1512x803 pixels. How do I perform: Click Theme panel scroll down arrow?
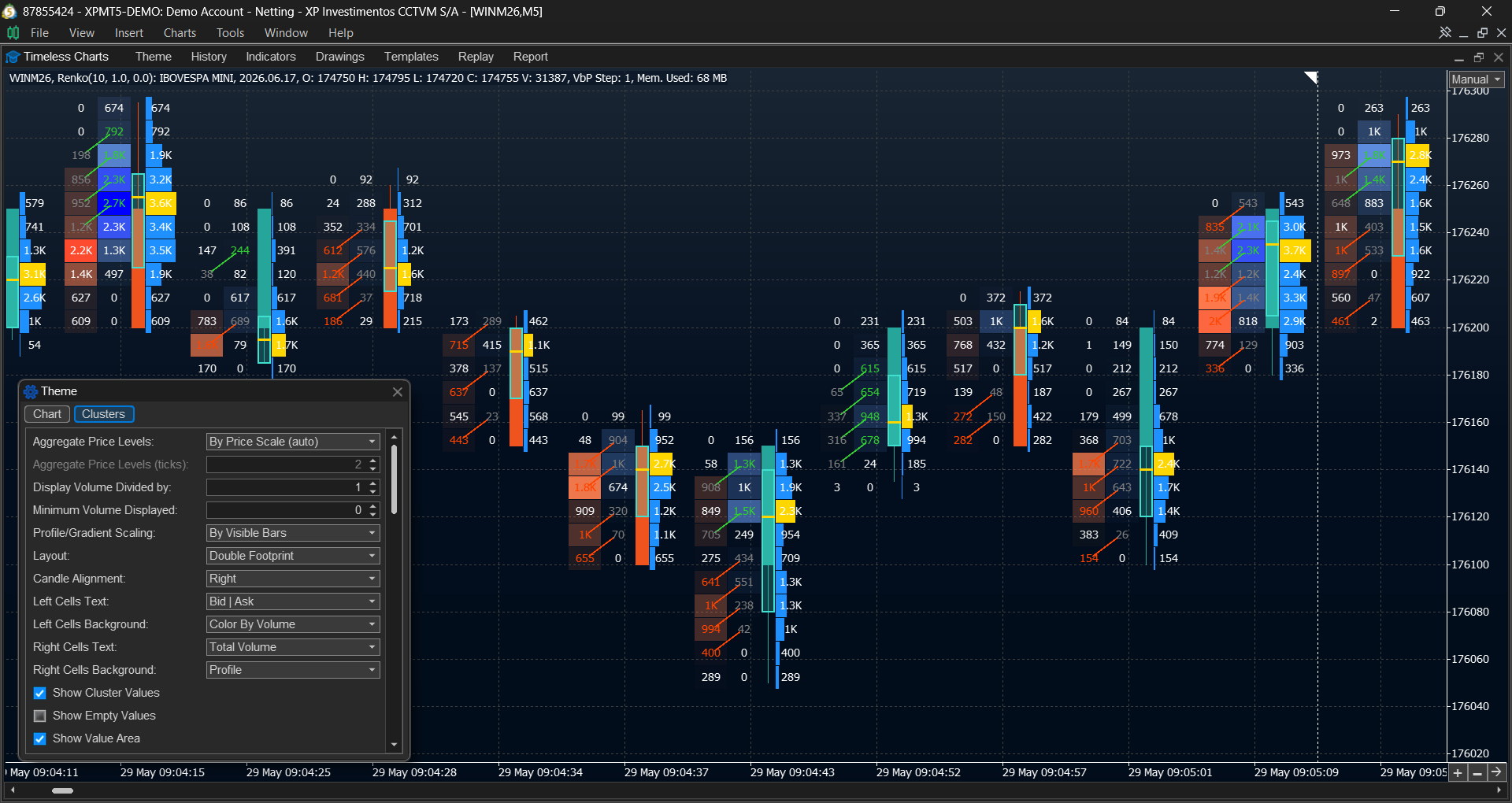pyautogui.click(x=394, y=744)
